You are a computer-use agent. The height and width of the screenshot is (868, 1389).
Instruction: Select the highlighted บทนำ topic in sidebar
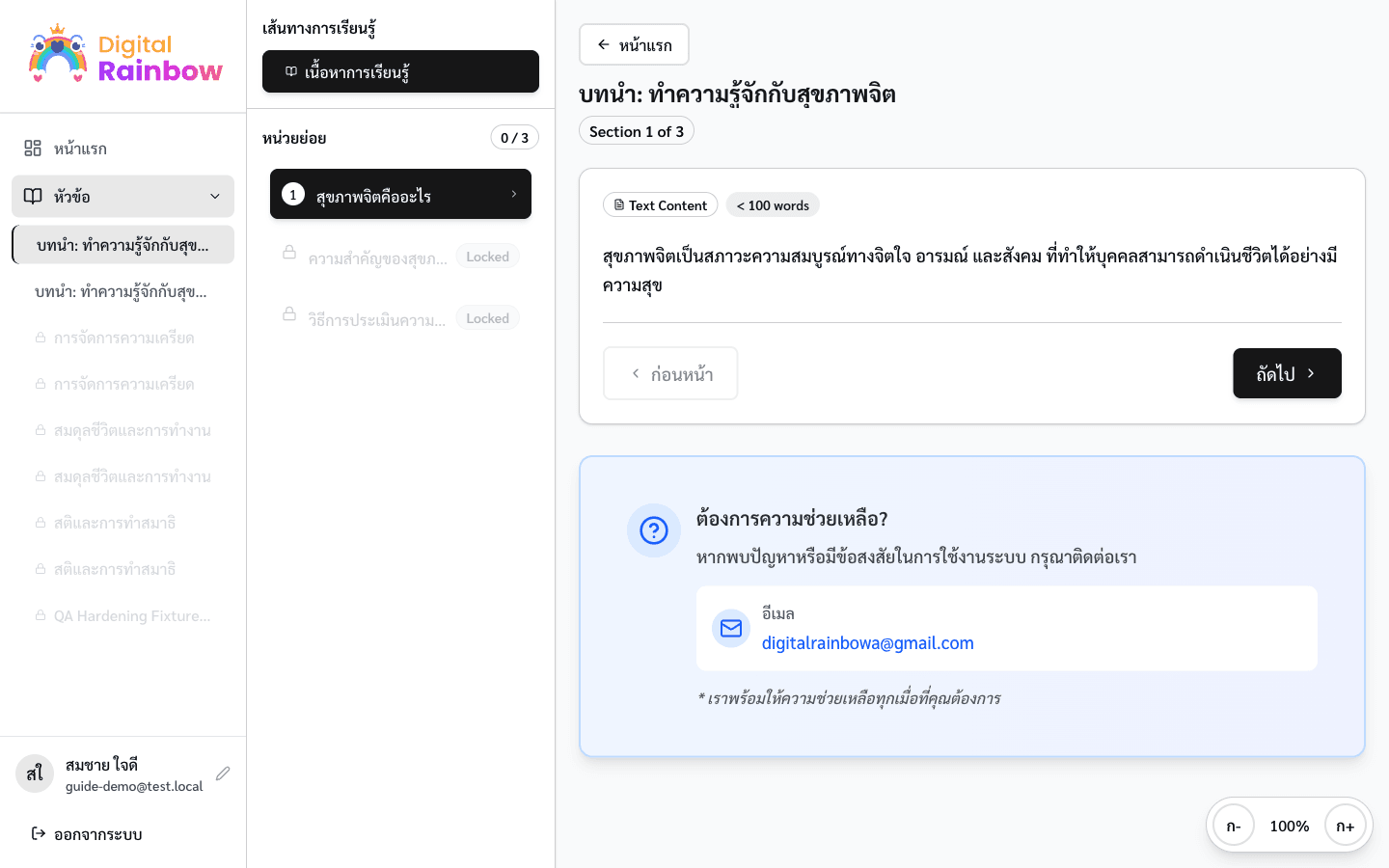[123, 245]
